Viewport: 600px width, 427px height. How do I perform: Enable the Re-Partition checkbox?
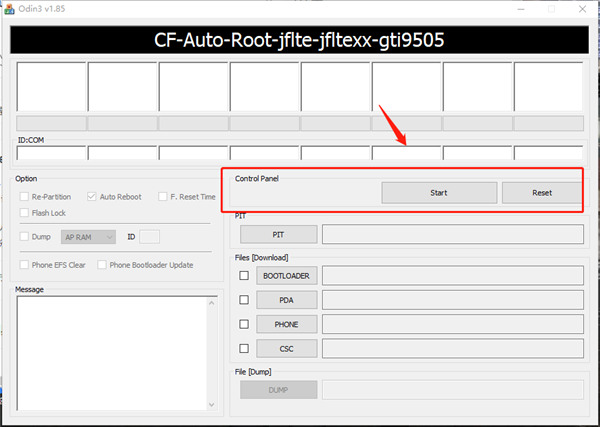coord(24,197)
